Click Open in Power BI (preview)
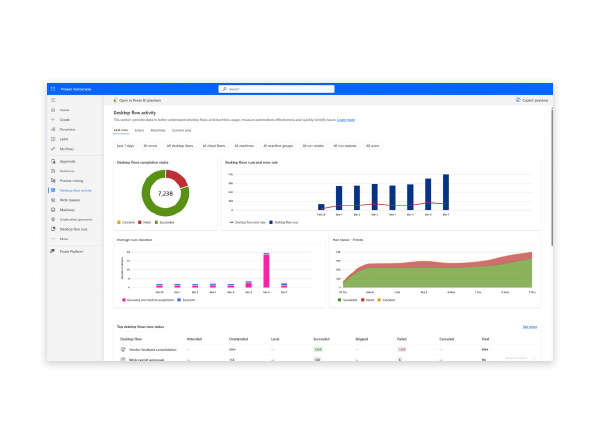The height and width of the screenshot is (445, 600). 141,100
